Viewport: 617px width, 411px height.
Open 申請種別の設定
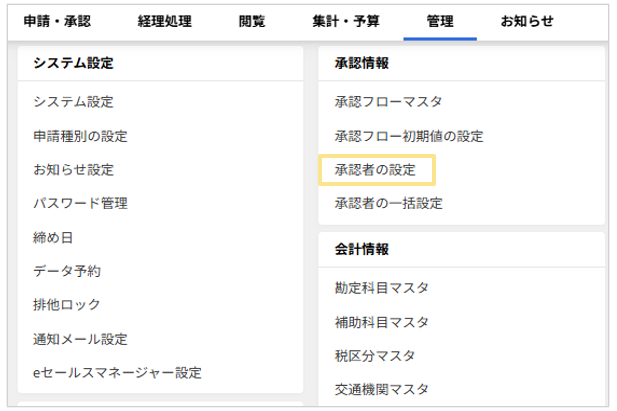click(x=80, y=136)
